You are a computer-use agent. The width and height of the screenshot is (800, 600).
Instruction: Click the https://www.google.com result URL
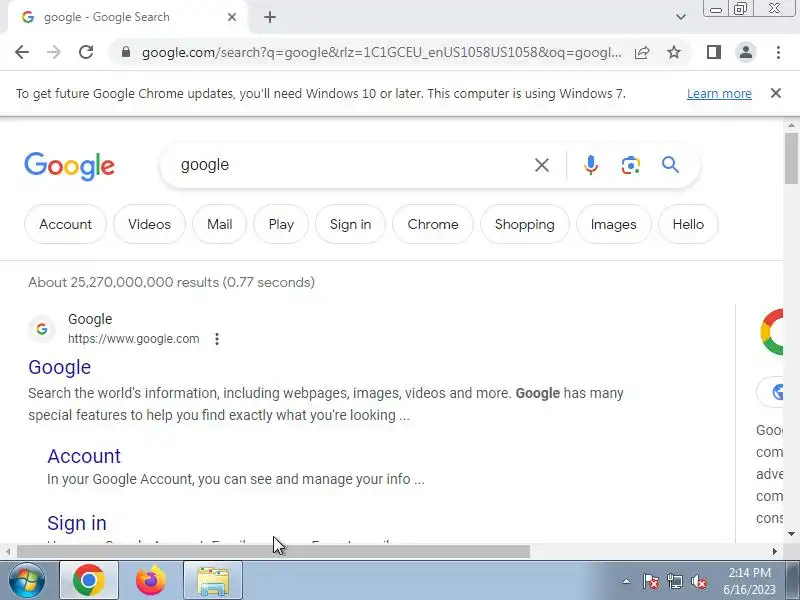[x=134, y=339]
